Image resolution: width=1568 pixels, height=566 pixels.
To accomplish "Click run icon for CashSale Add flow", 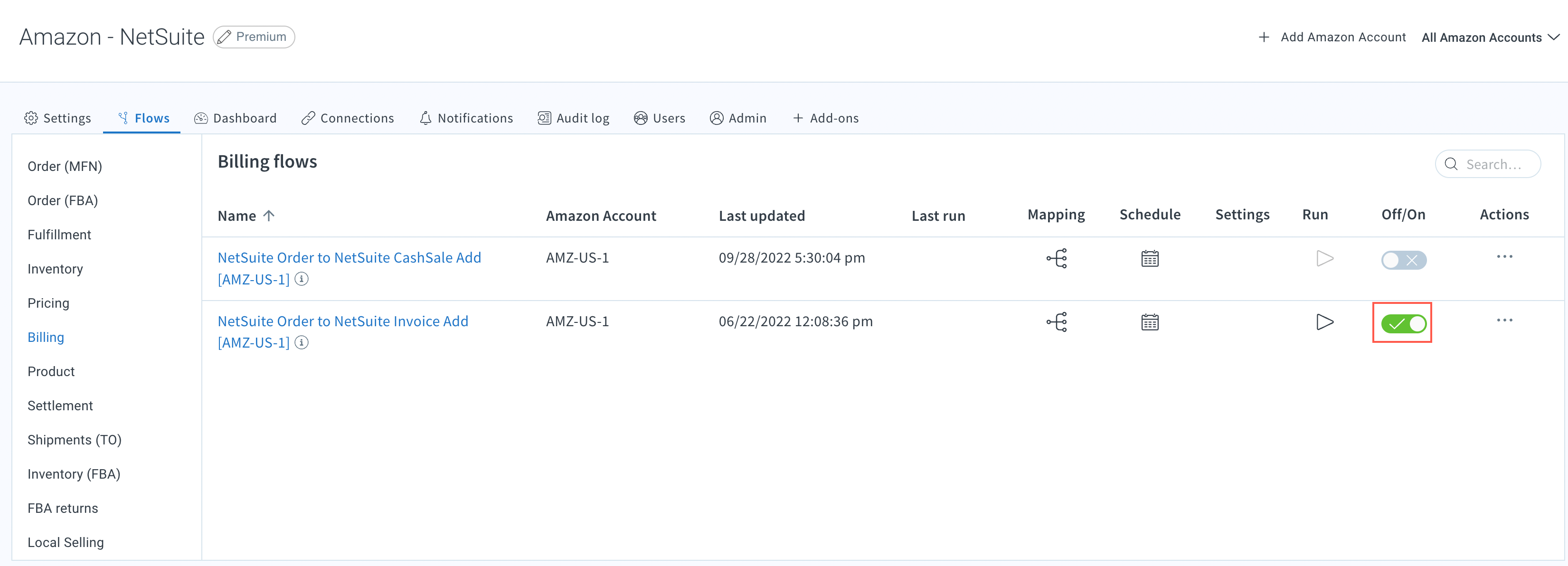I will [1324, 259].
